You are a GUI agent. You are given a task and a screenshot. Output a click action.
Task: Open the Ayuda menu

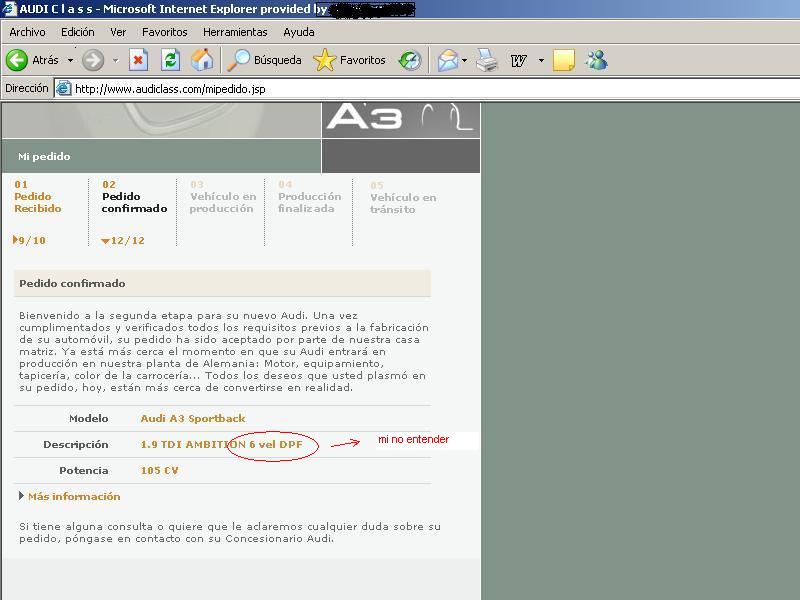(298, 32)
